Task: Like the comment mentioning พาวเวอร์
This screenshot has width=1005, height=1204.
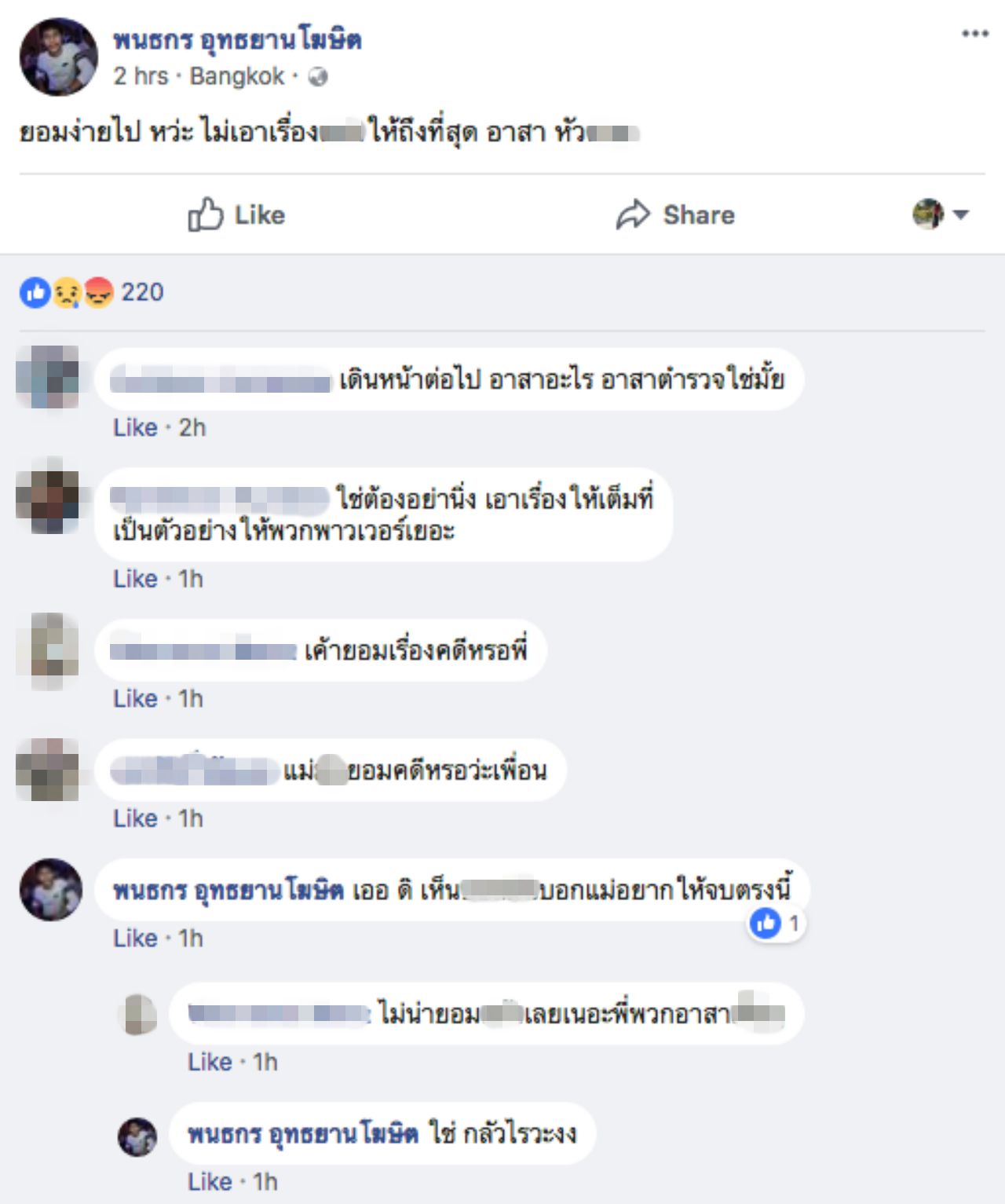Action: [135, 579]
